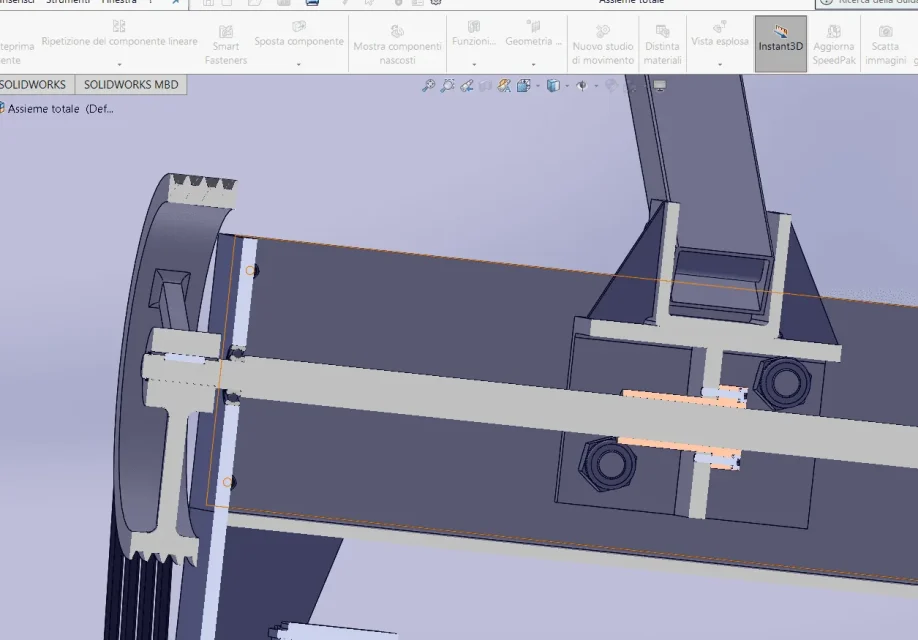Open the Funzioni assembly features tool

click(474, 34)
